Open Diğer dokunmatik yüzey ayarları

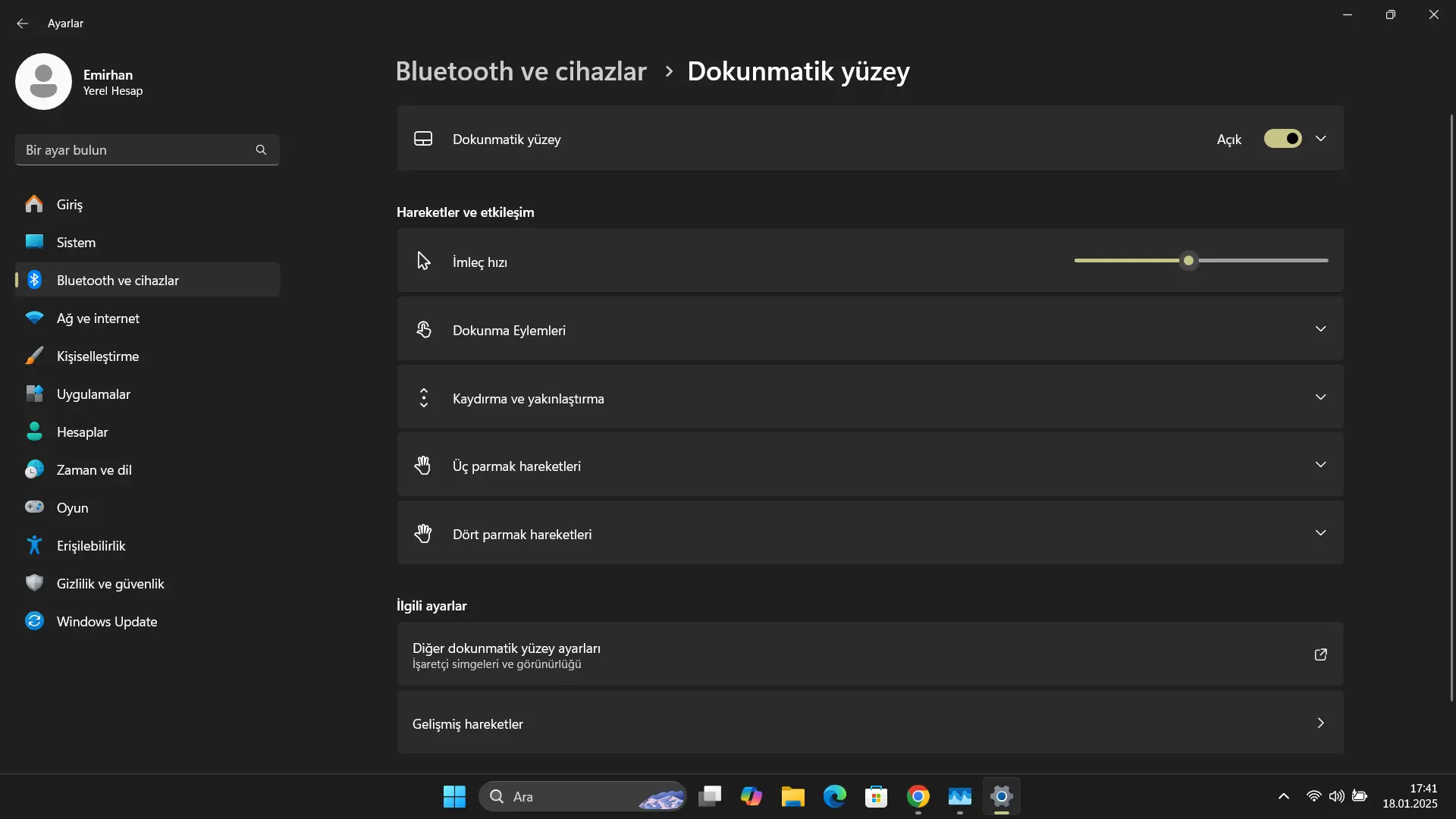coord(870,654)
